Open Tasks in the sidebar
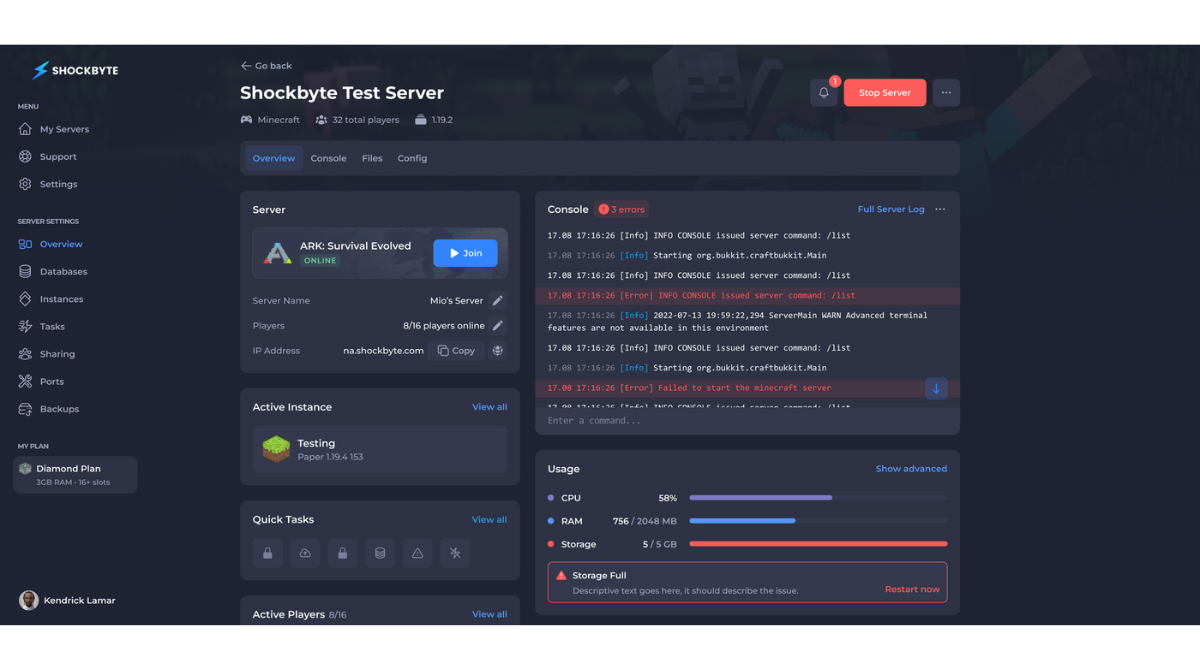Screen dimensions: 1200x670 pyautogui.click(x=42, y=327)
